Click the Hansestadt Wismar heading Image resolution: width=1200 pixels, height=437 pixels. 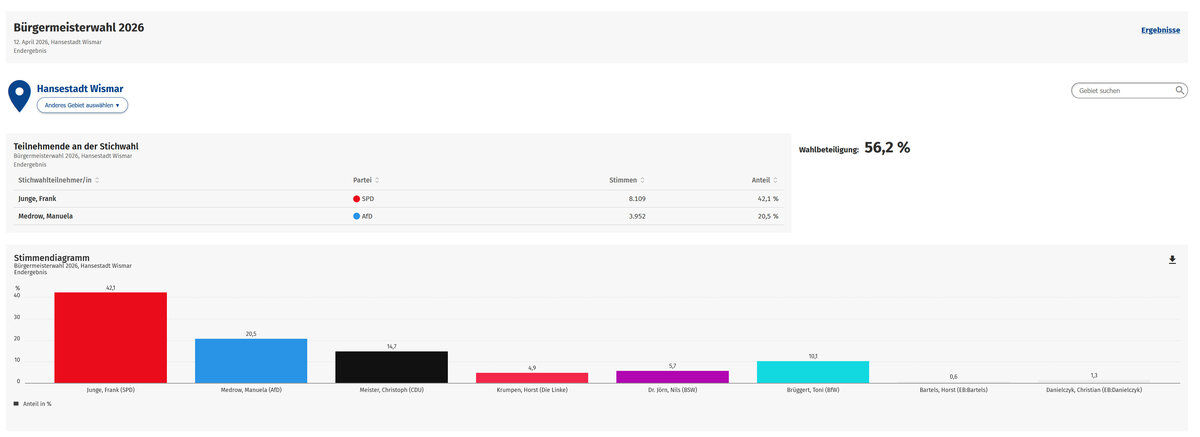(x=80, y=88)
